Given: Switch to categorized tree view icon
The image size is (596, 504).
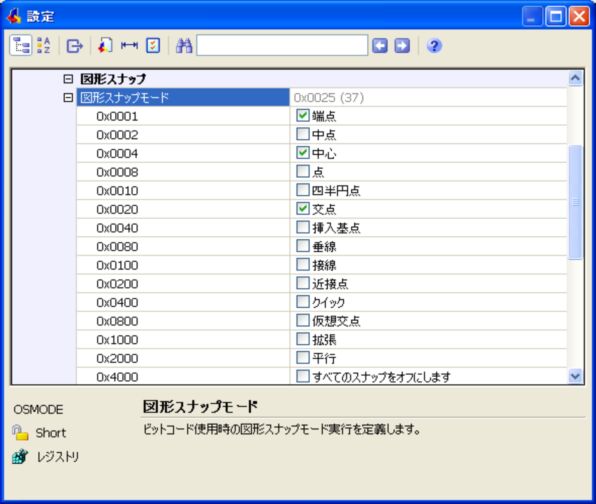Looking at the screenshot, I should tap(21, 46).
